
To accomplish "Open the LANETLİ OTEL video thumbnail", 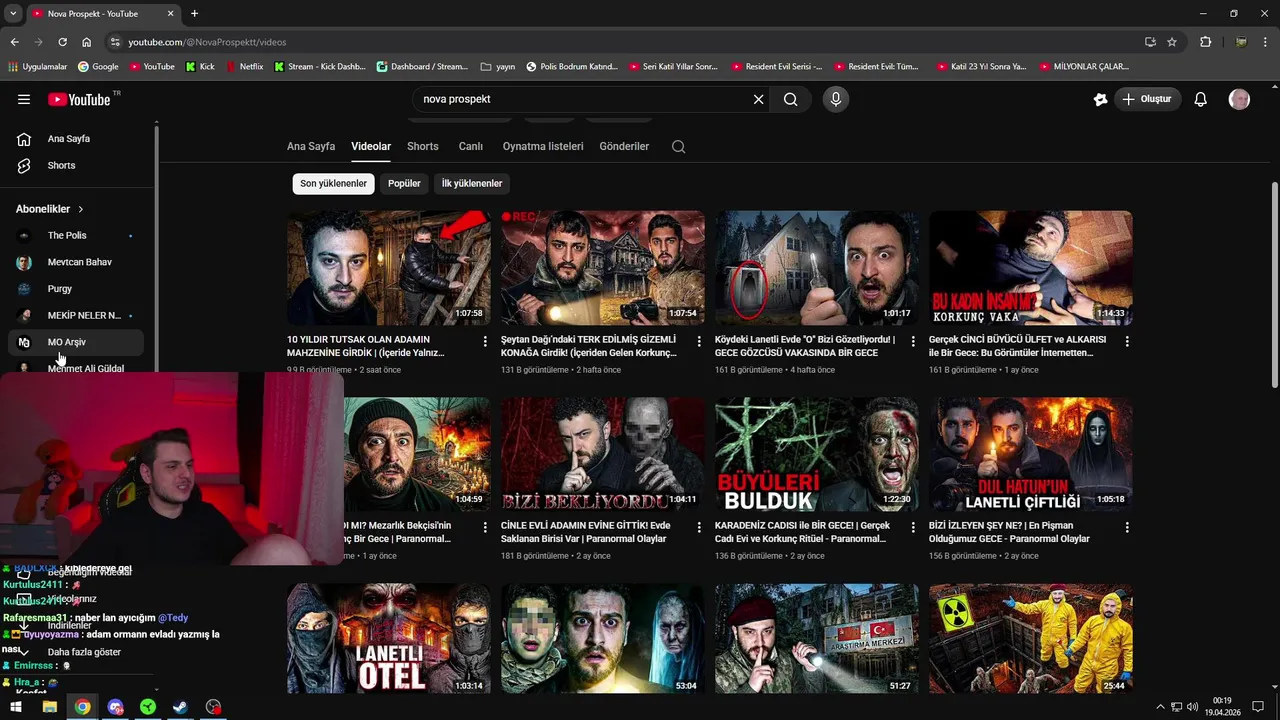I will (389, 638).
